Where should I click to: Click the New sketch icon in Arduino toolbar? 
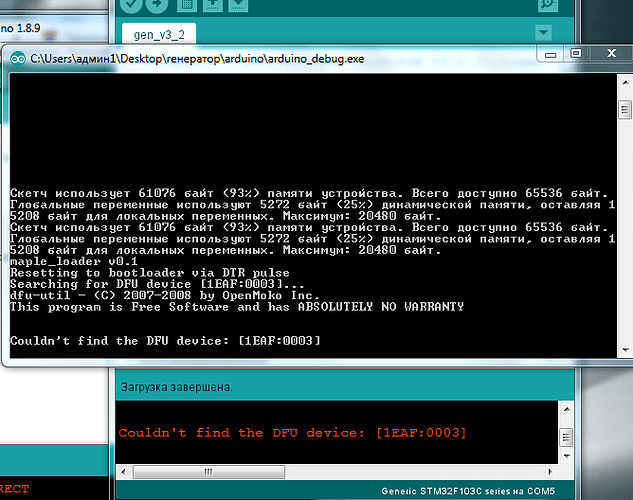187,5
